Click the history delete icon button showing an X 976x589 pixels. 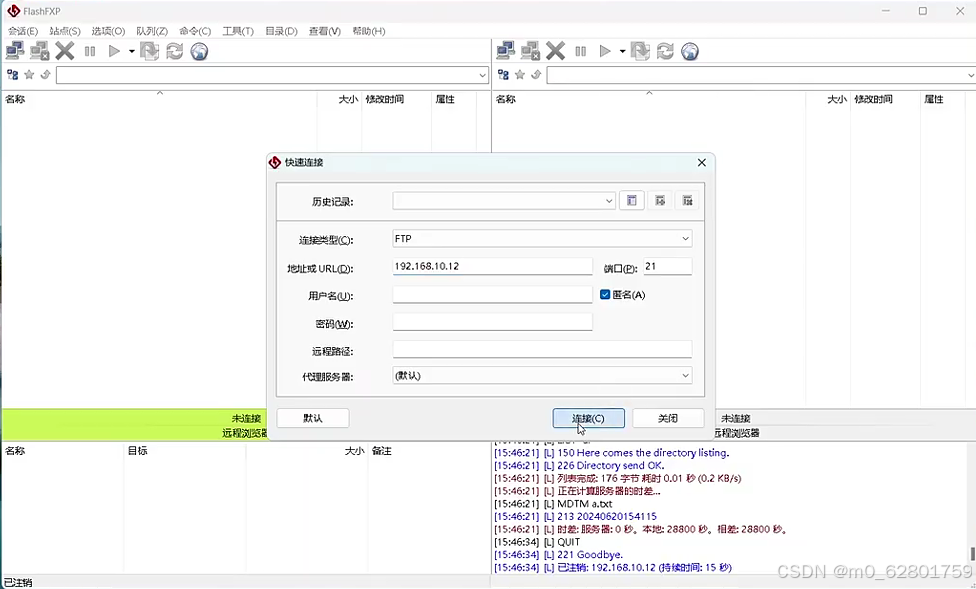pos(687,200)
